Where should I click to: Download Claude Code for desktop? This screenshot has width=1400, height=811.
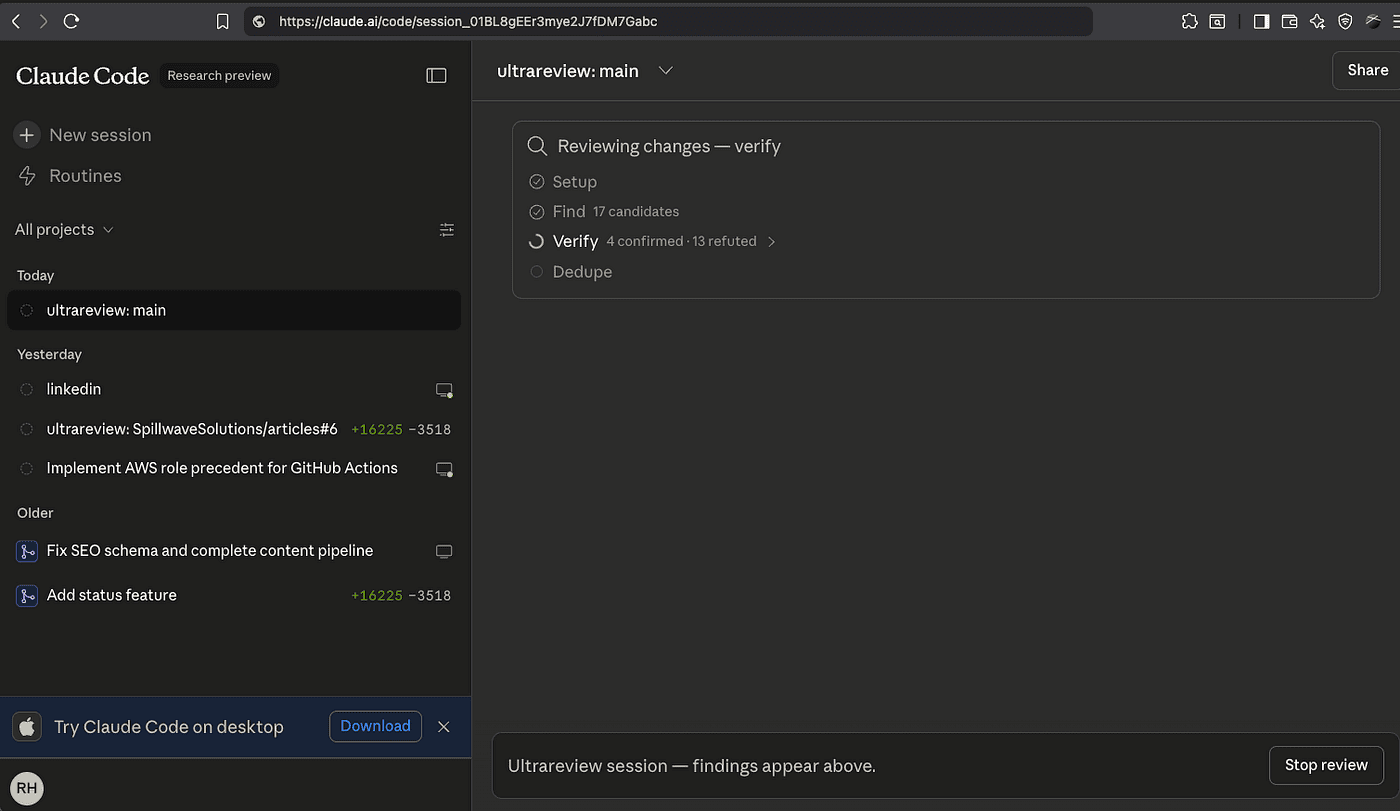pos(375,726)
